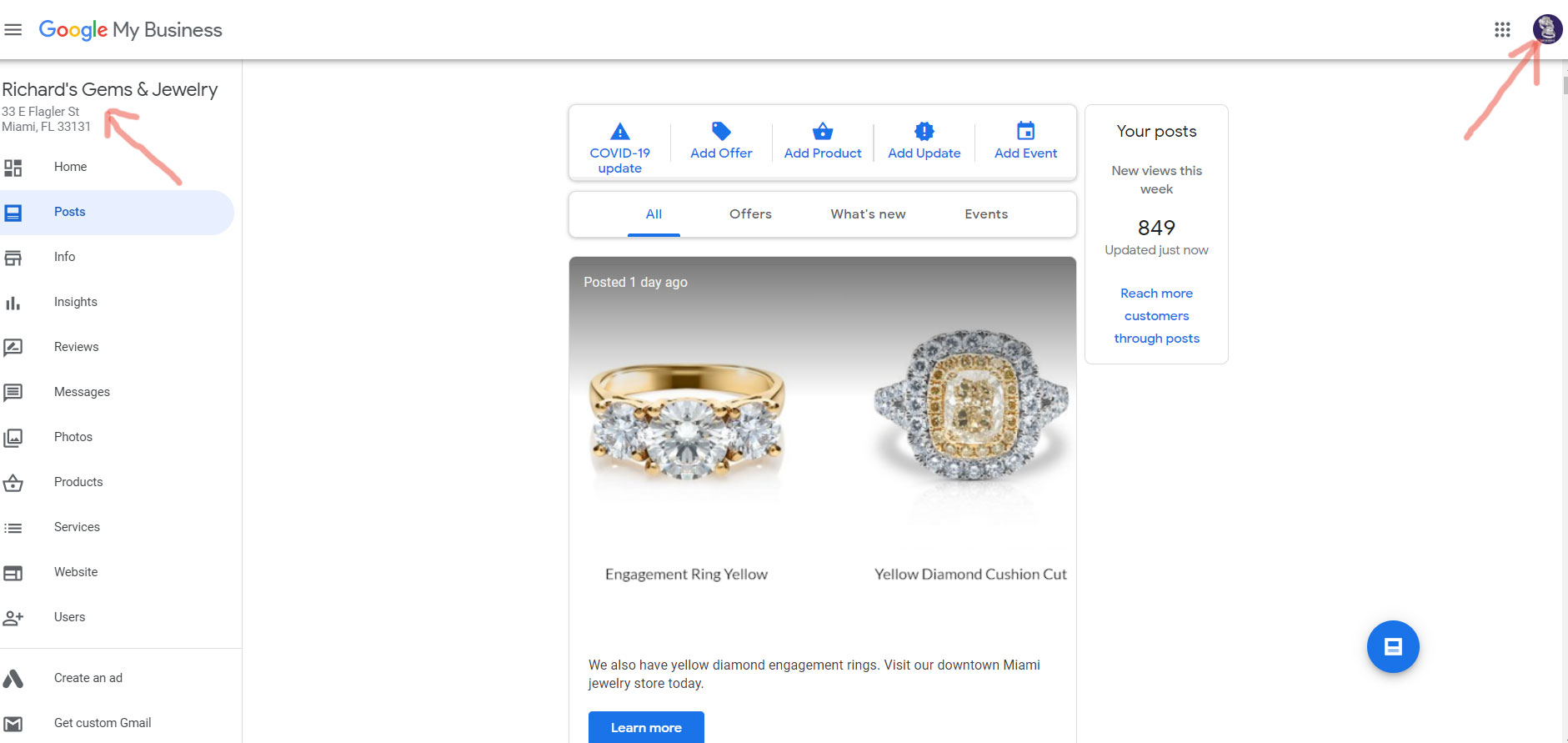Click the Google My Business logo
This screenshot has width=1568, height=743.
[x=131, y=30]
